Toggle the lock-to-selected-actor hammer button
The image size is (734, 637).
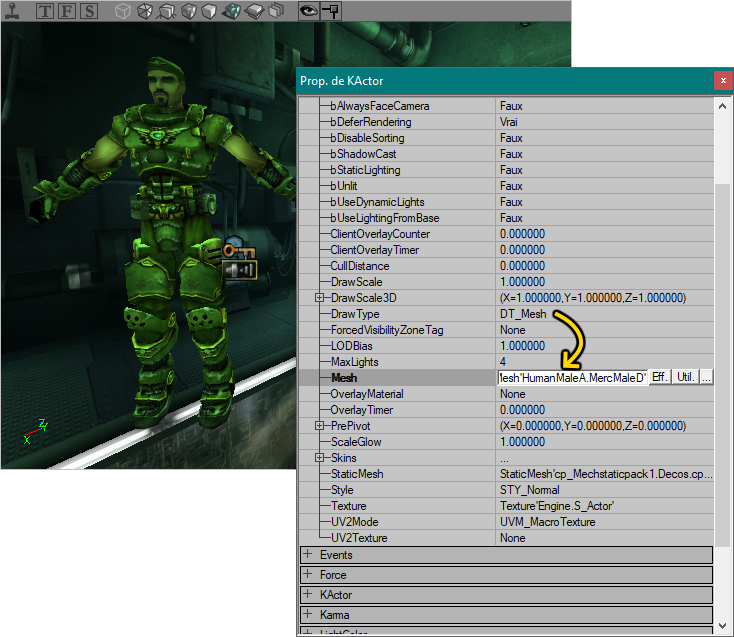tap(331, 11)
